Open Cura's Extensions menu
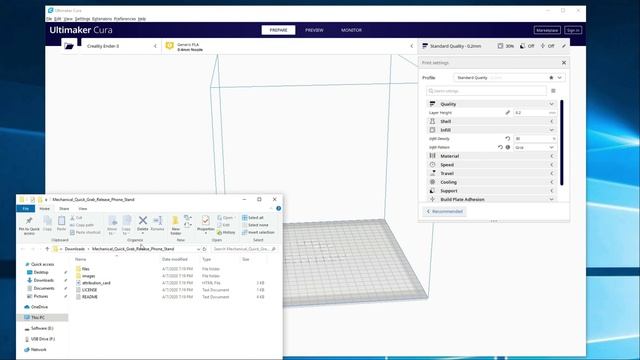Viewport: 640px width, 360px height. click(x=102, y=19)
